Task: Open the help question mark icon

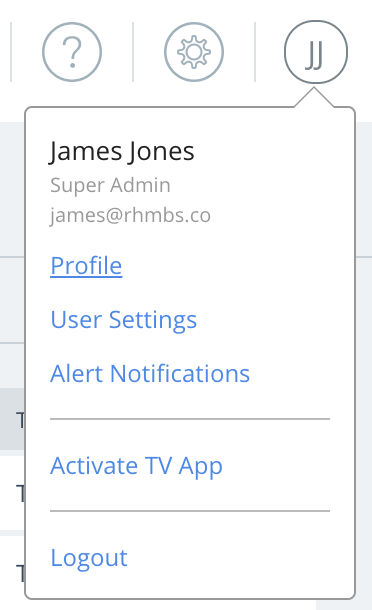Action: [72, 52]
